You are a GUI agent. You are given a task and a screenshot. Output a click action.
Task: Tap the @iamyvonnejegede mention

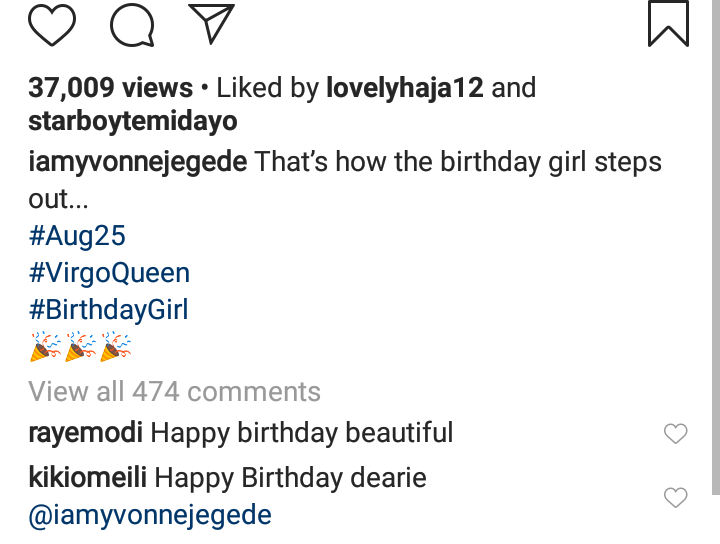(150, 515)
